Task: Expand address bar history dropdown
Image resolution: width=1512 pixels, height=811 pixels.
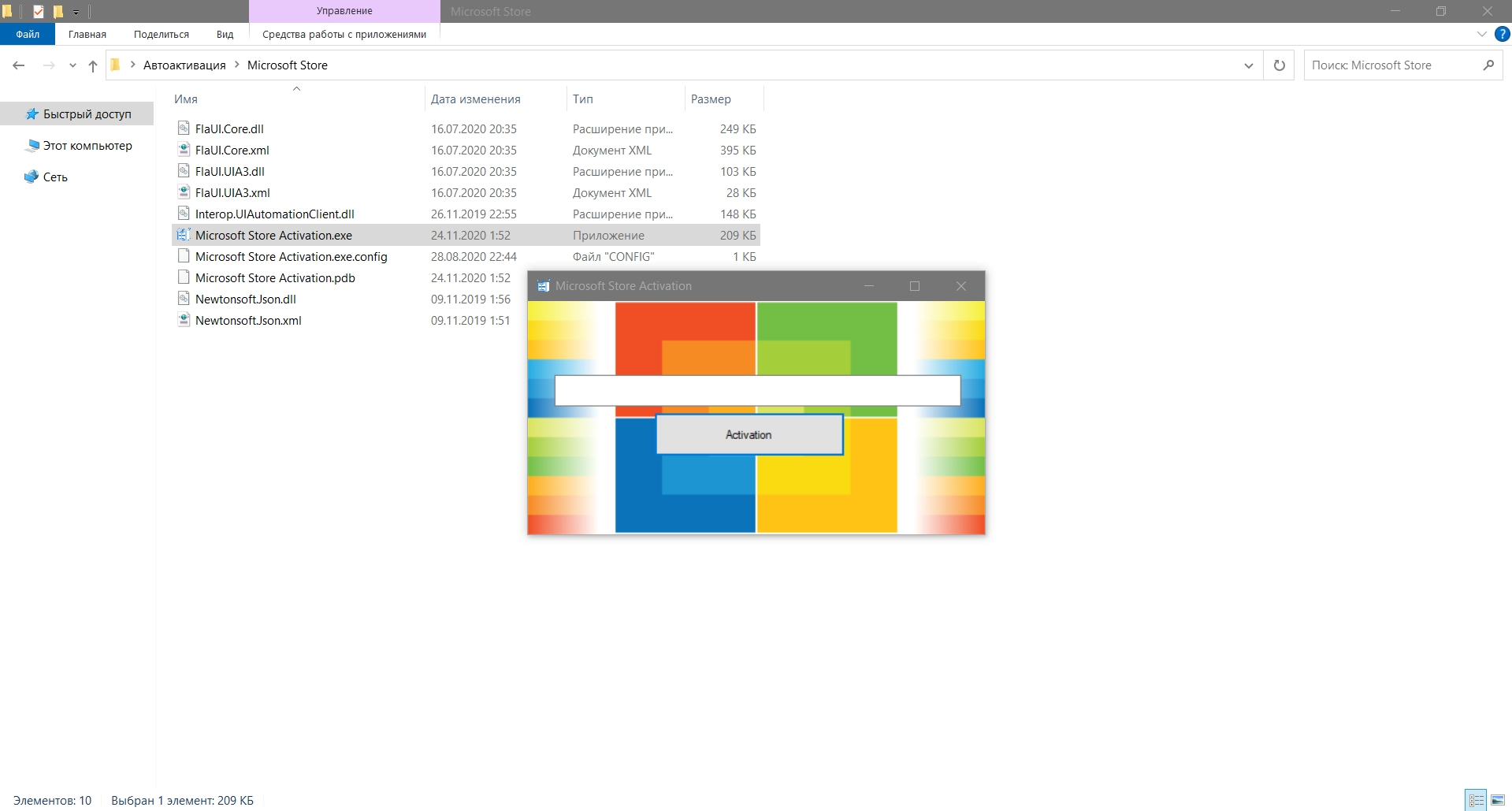Action: click(1249, 65)
